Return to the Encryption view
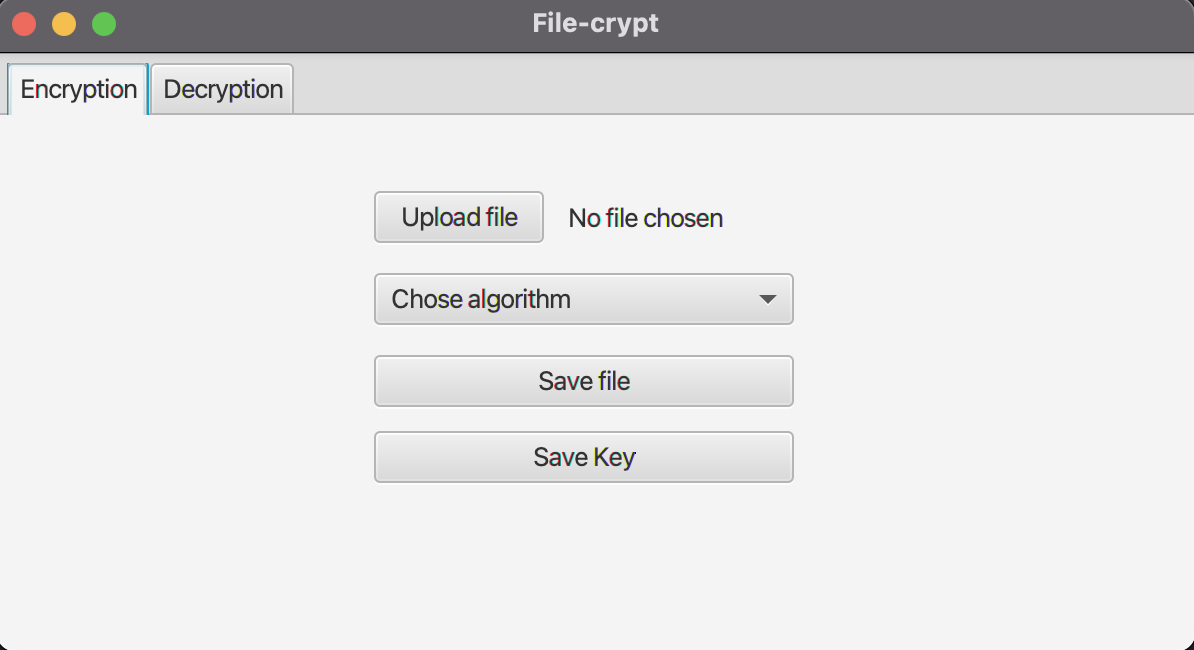The image size is (1194, 650). pyautogui.click(x=77, y=89)
